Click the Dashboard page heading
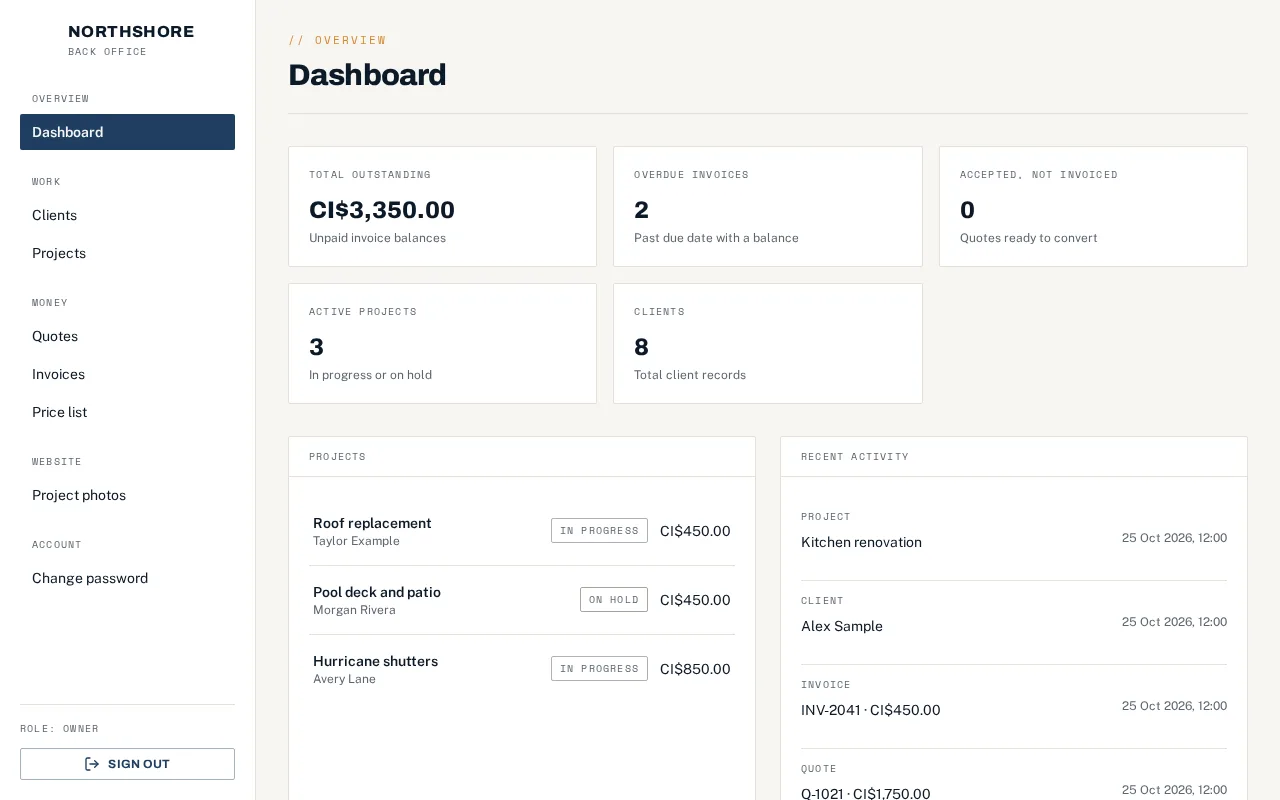 (x=367, y=75)
